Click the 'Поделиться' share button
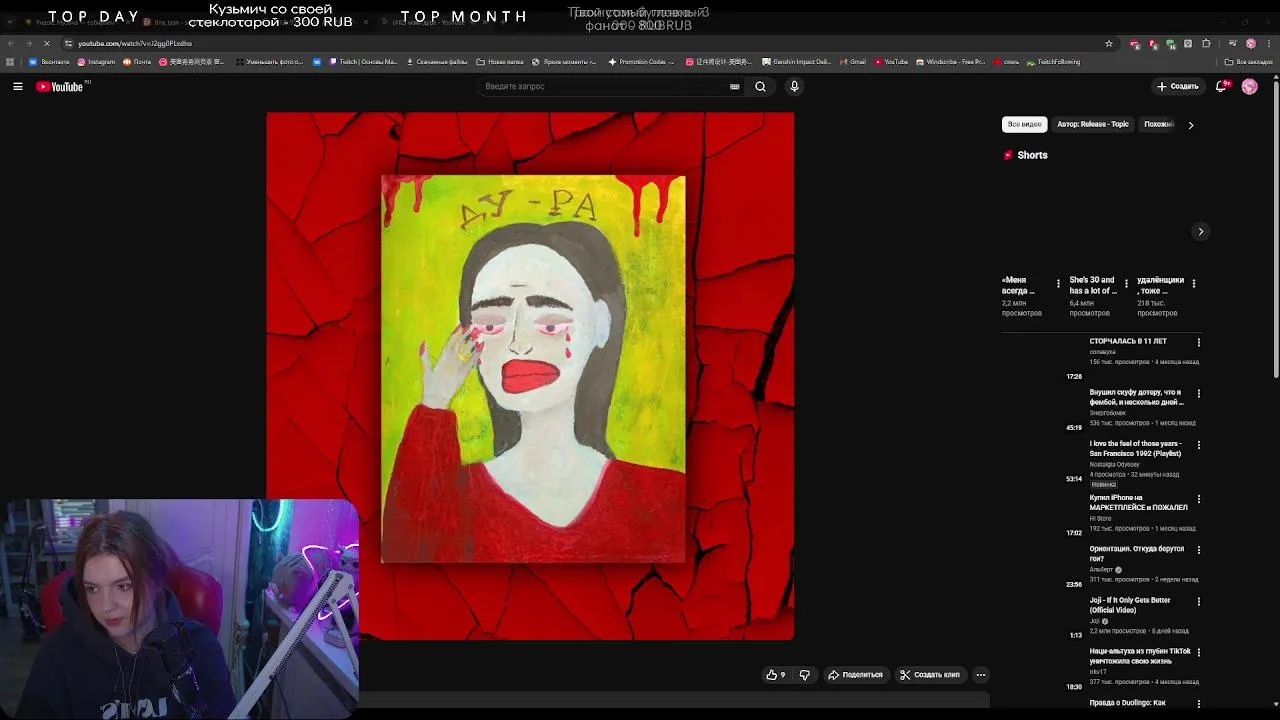 (x=855, y=675)
